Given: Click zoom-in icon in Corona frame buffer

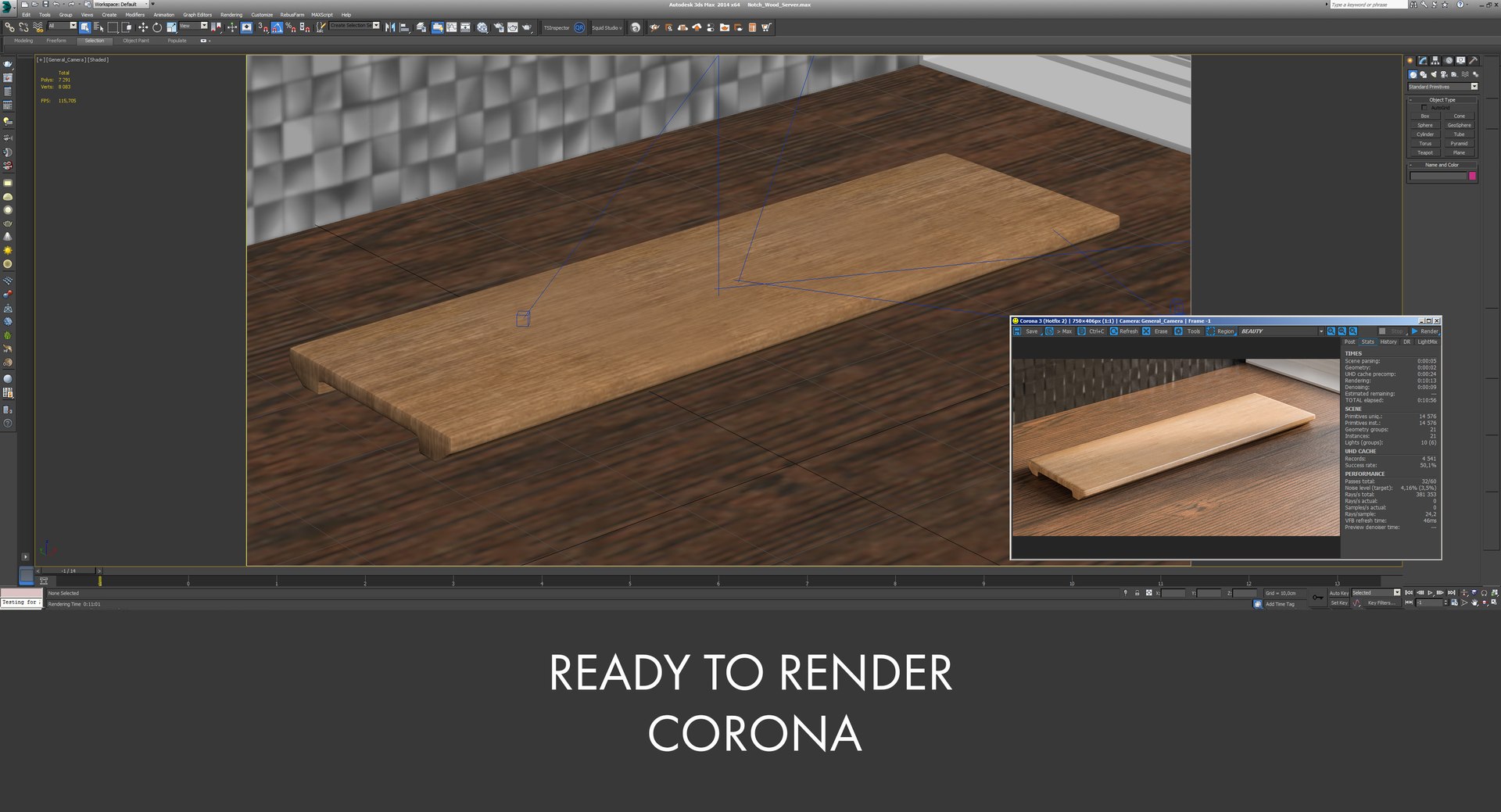Looking at the screenshot, I should [x=1331, y=331].
